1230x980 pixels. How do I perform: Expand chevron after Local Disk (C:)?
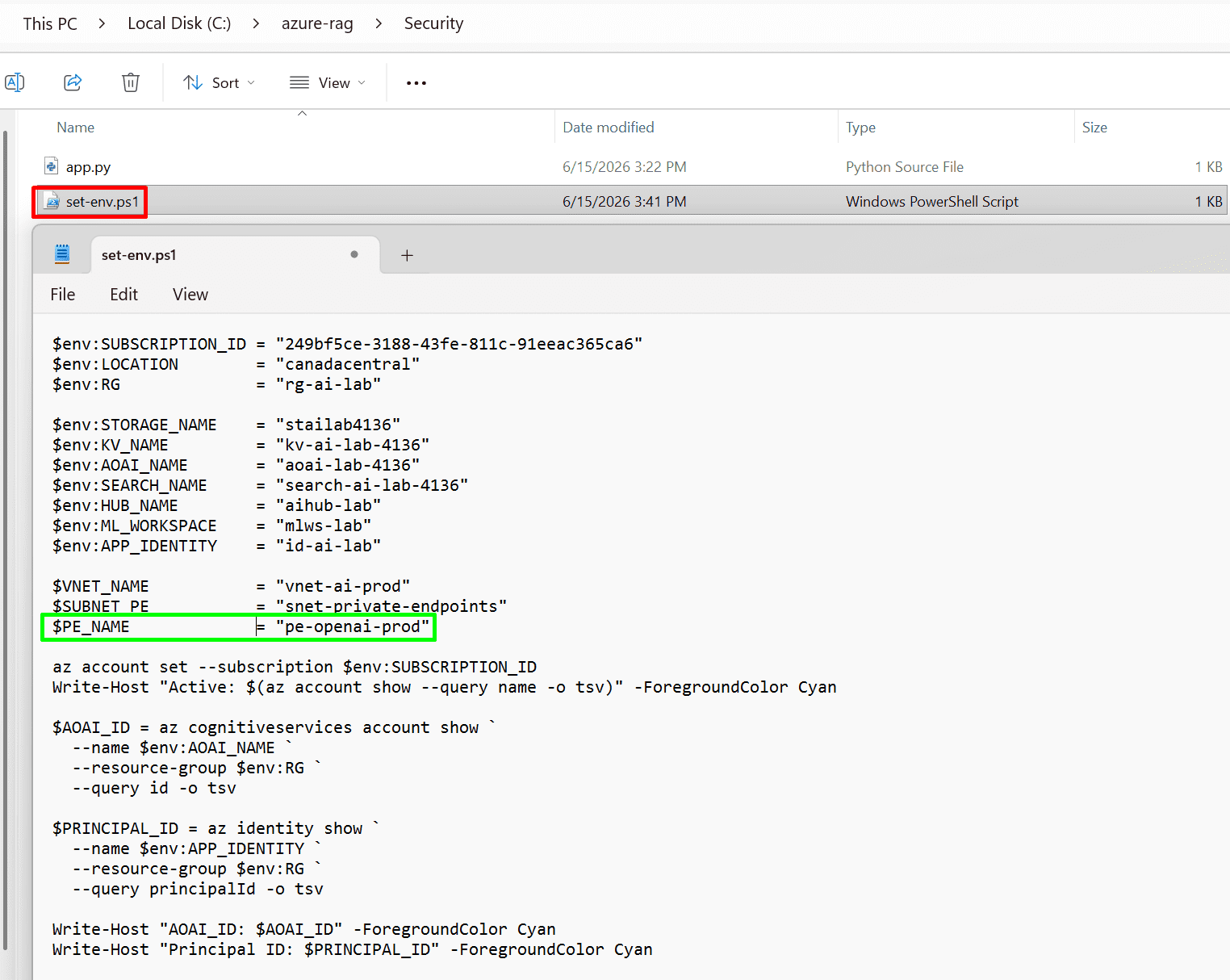point(256,23)
